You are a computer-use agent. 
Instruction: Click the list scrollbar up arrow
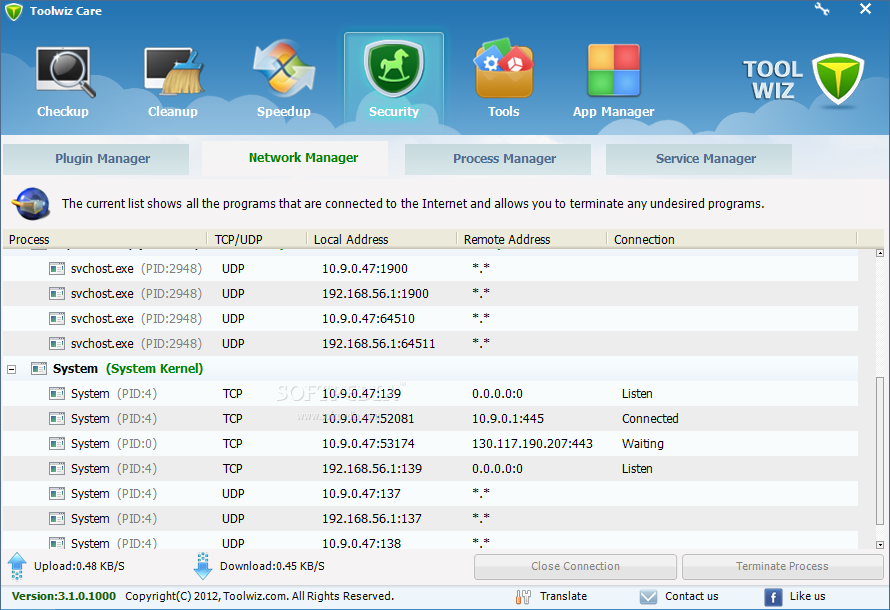coord(880,253)
